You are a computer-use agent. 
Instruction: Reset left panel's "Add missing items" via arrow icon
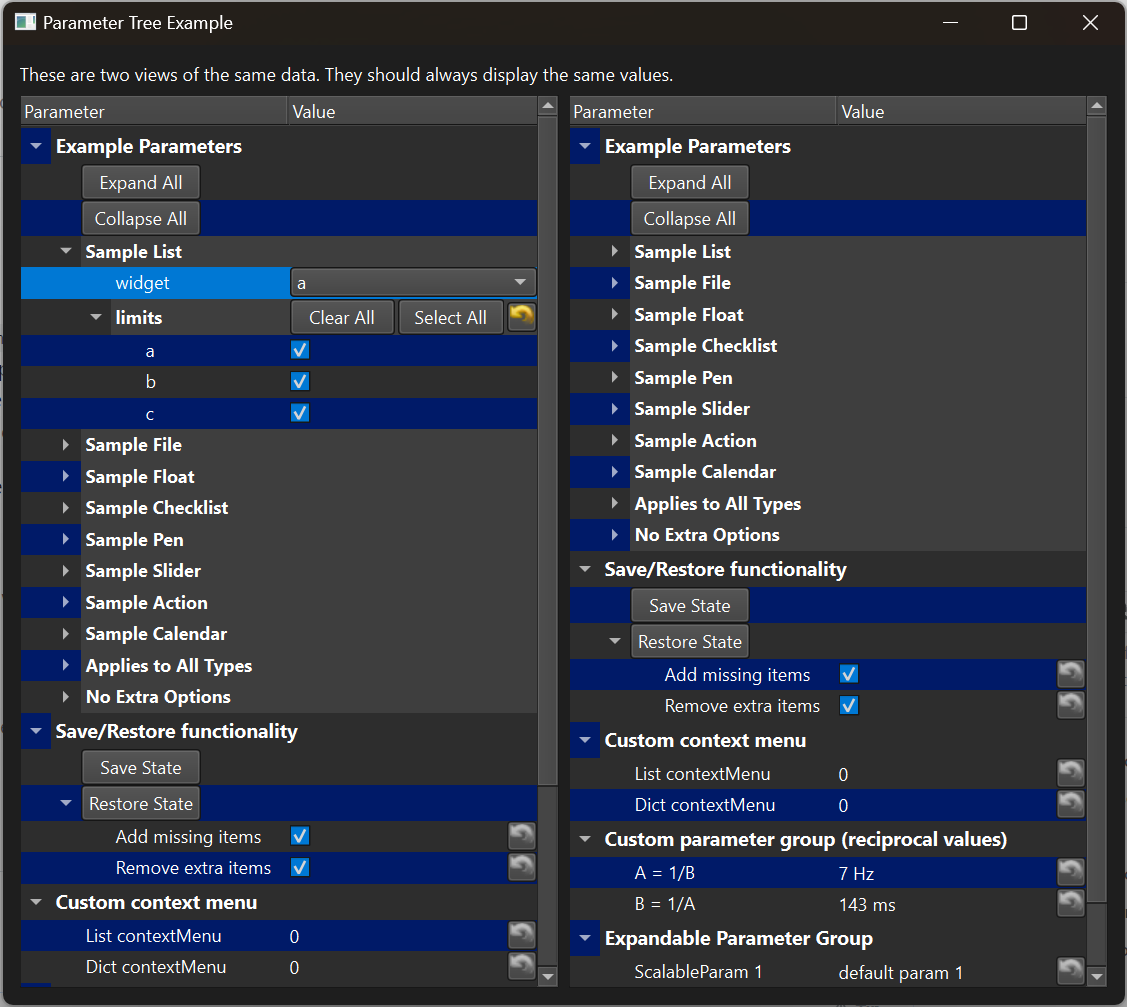(x=521, y=836)
